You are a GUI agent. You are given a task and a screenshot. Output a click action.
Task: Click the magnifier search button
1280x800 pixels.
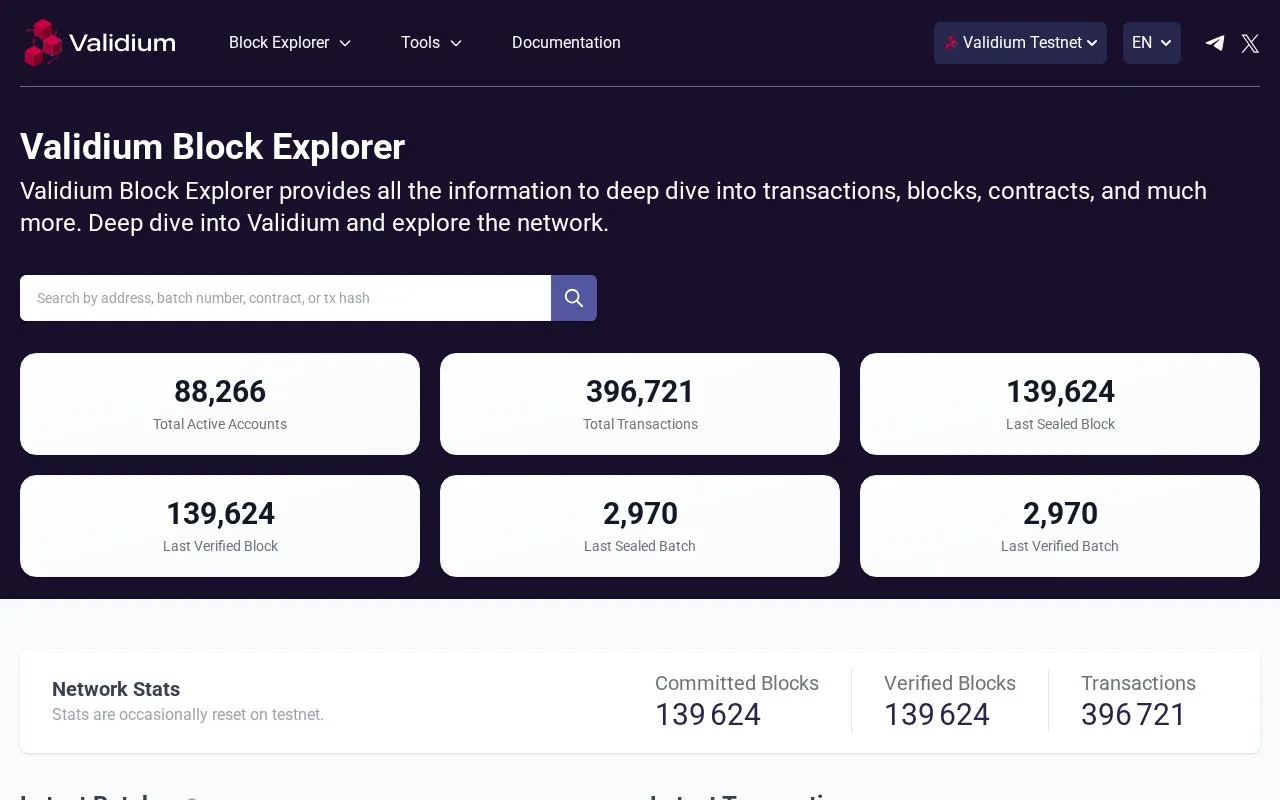click(574, 298)
